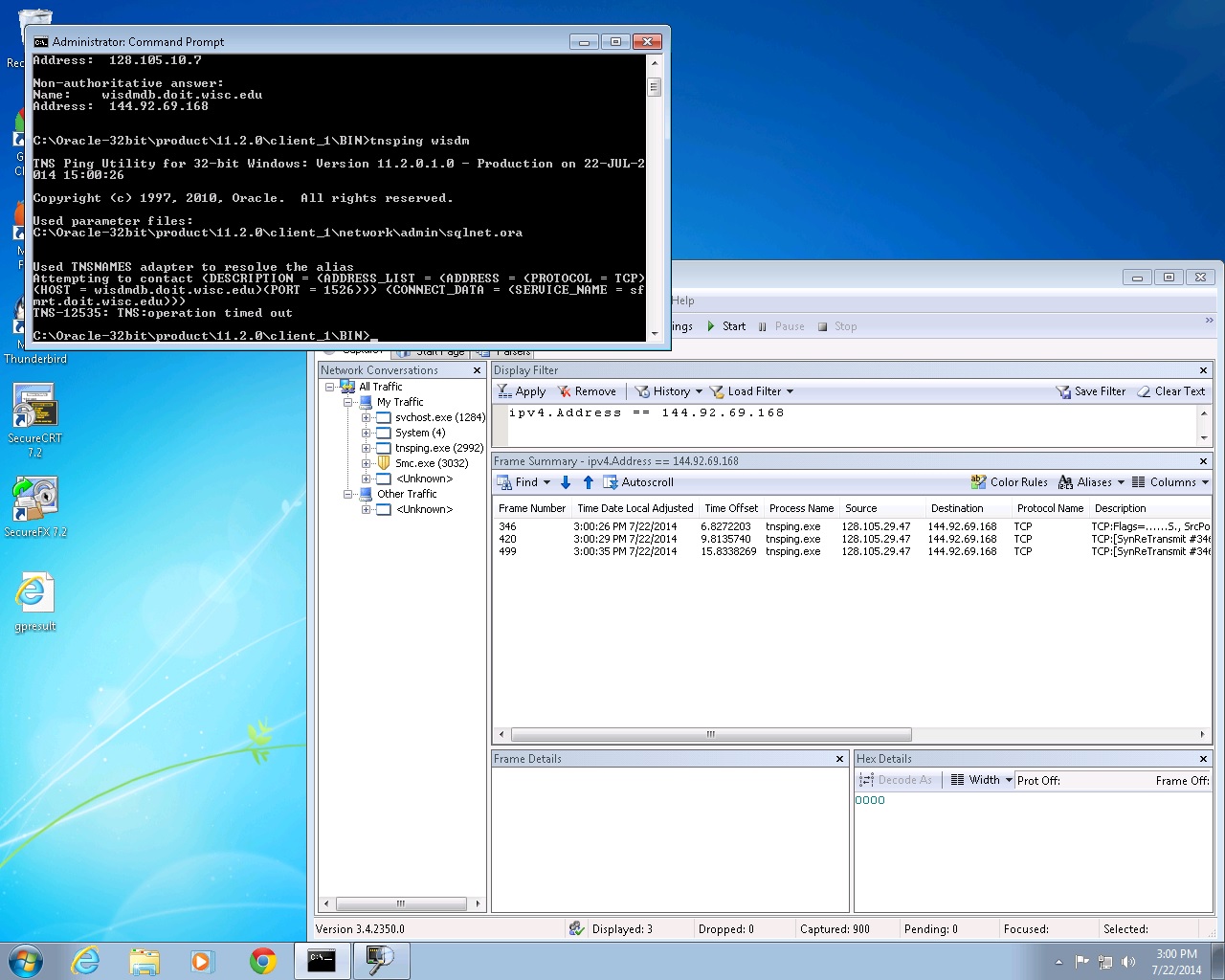Click Command Prompt vertical scrollbar down arrow
Screen dimensions: 1225x980
point(655,334)
